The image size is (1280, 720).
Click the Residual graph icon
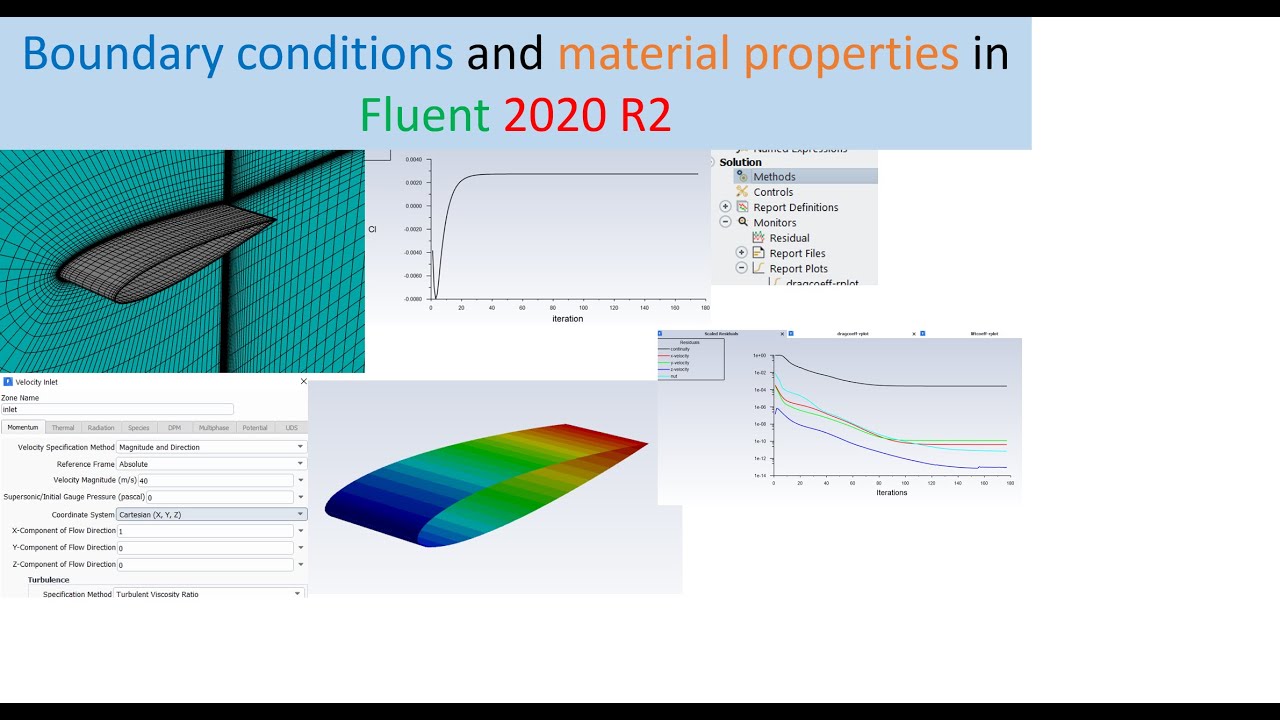click(758, 238)
